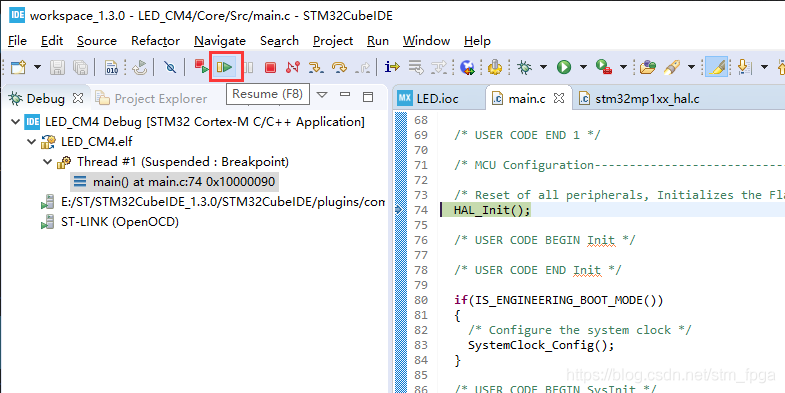The image size is (785, 393).
Task: Click the globe web browser toolbar icon
Action: [468, 67]
